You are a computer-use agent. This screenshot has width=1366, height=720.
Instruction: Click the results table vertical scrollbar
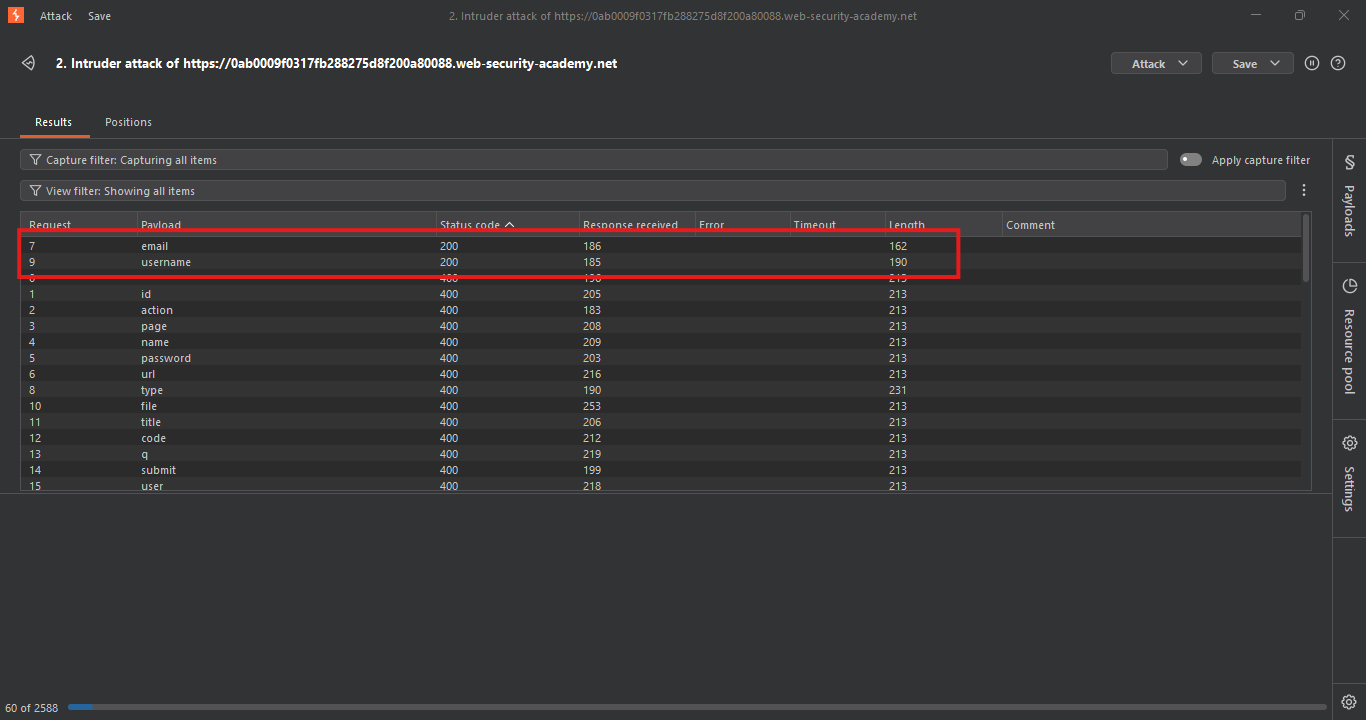tap(1305, 248)
